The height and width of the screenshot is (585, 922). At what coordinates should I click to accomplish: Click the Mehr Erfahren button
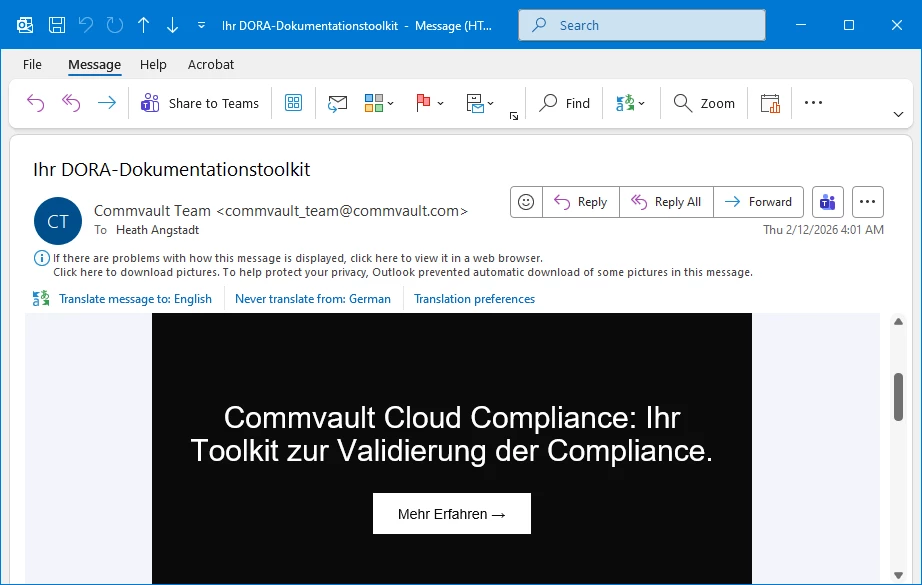(x=452, y=514)
